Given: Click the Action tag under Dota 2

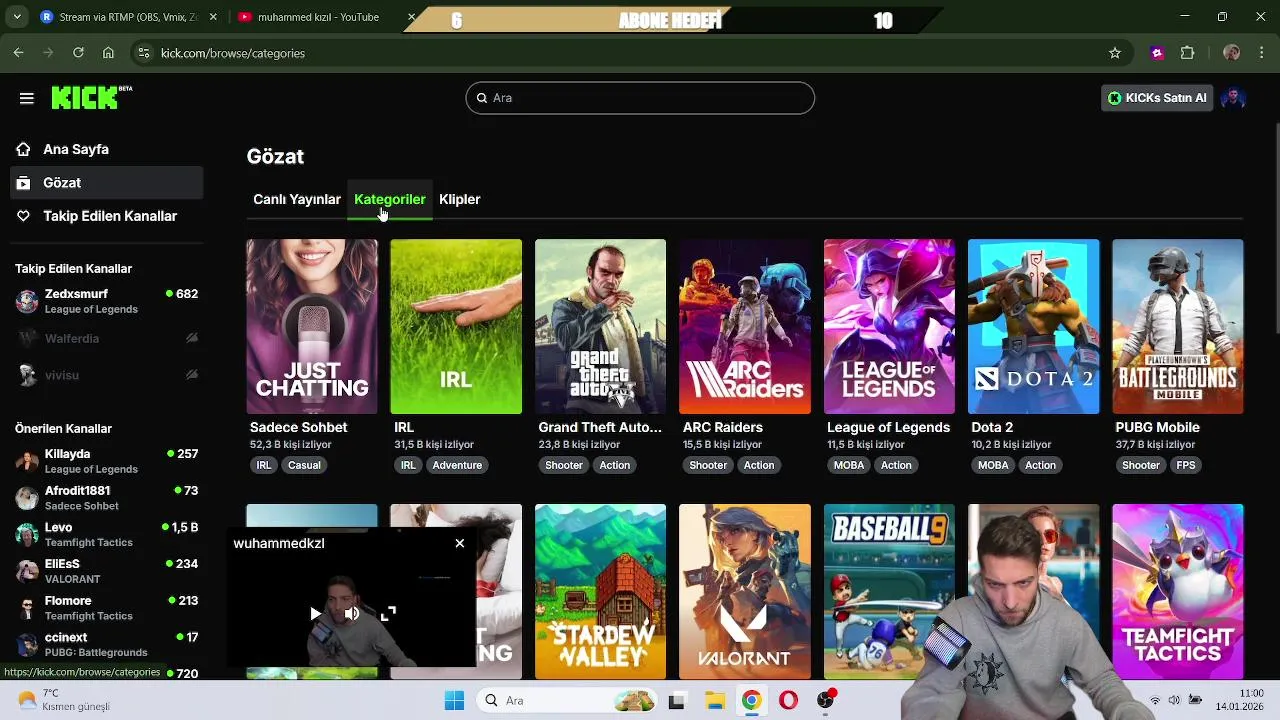Looking at the screenshot, I should tap(1040, 465).
